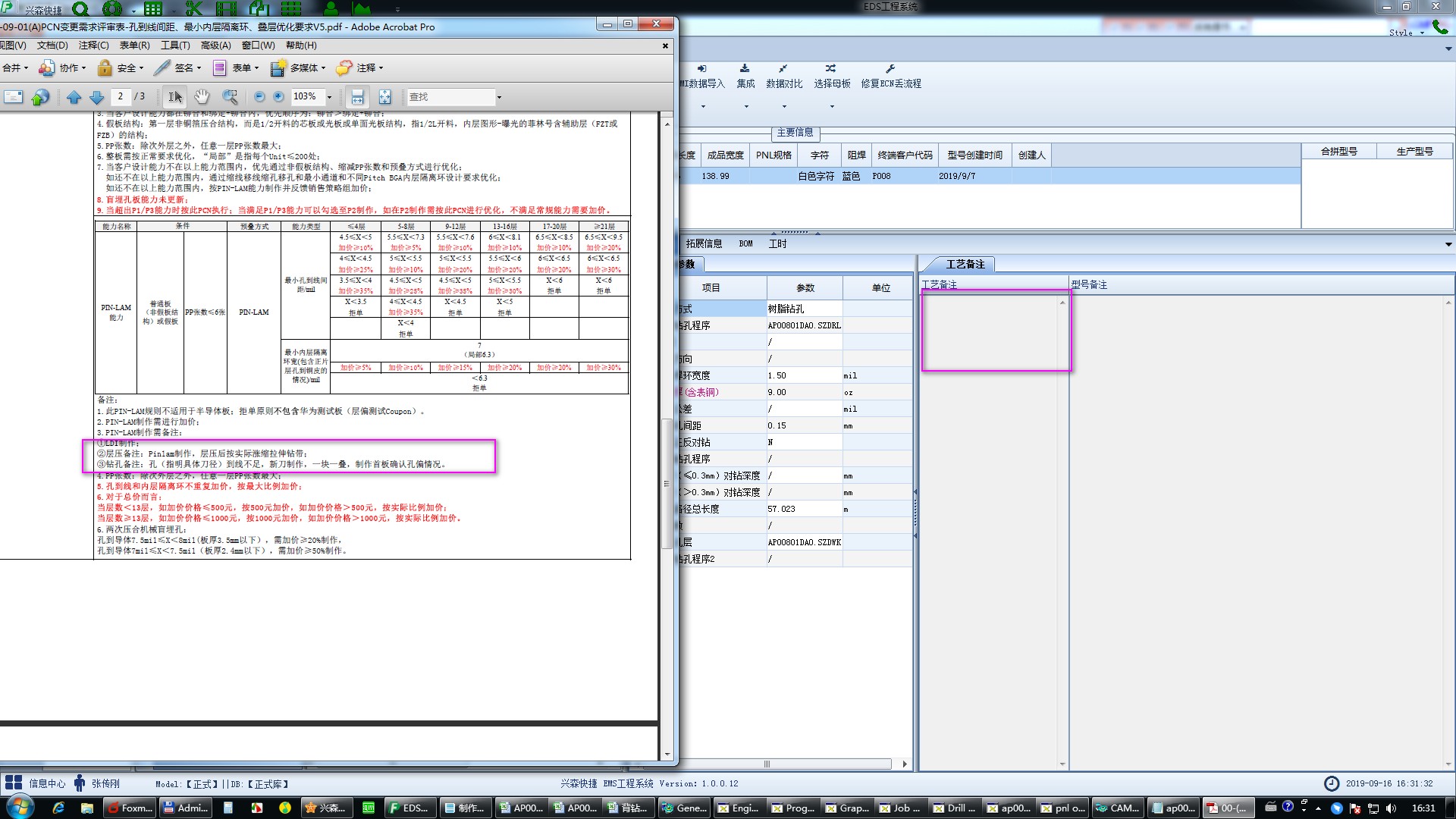Choose the text Select tool cursor
Viewport: 1456px width, 819px height.
[x=175, y=97]
